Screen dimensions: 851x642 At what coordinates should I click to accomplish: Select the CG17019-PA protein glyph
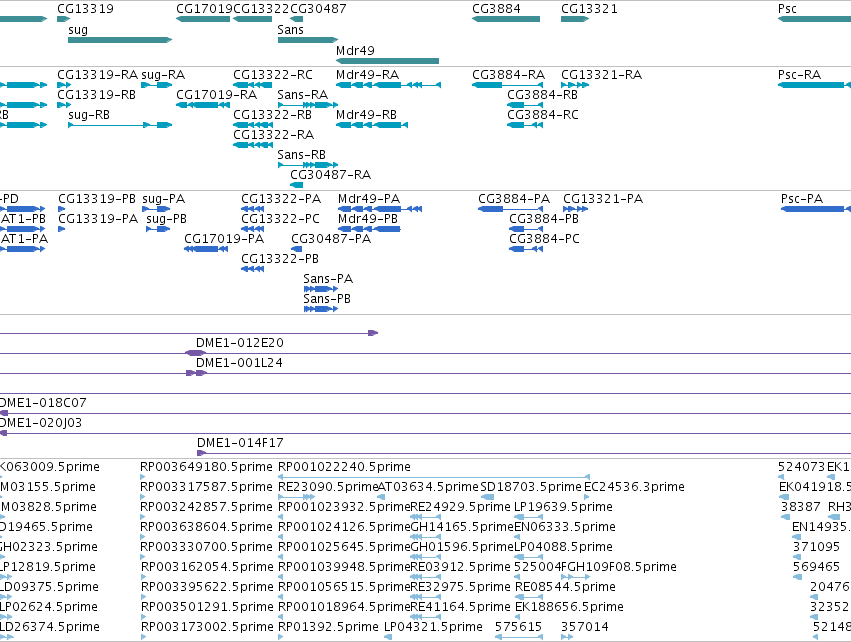(206, 249)
